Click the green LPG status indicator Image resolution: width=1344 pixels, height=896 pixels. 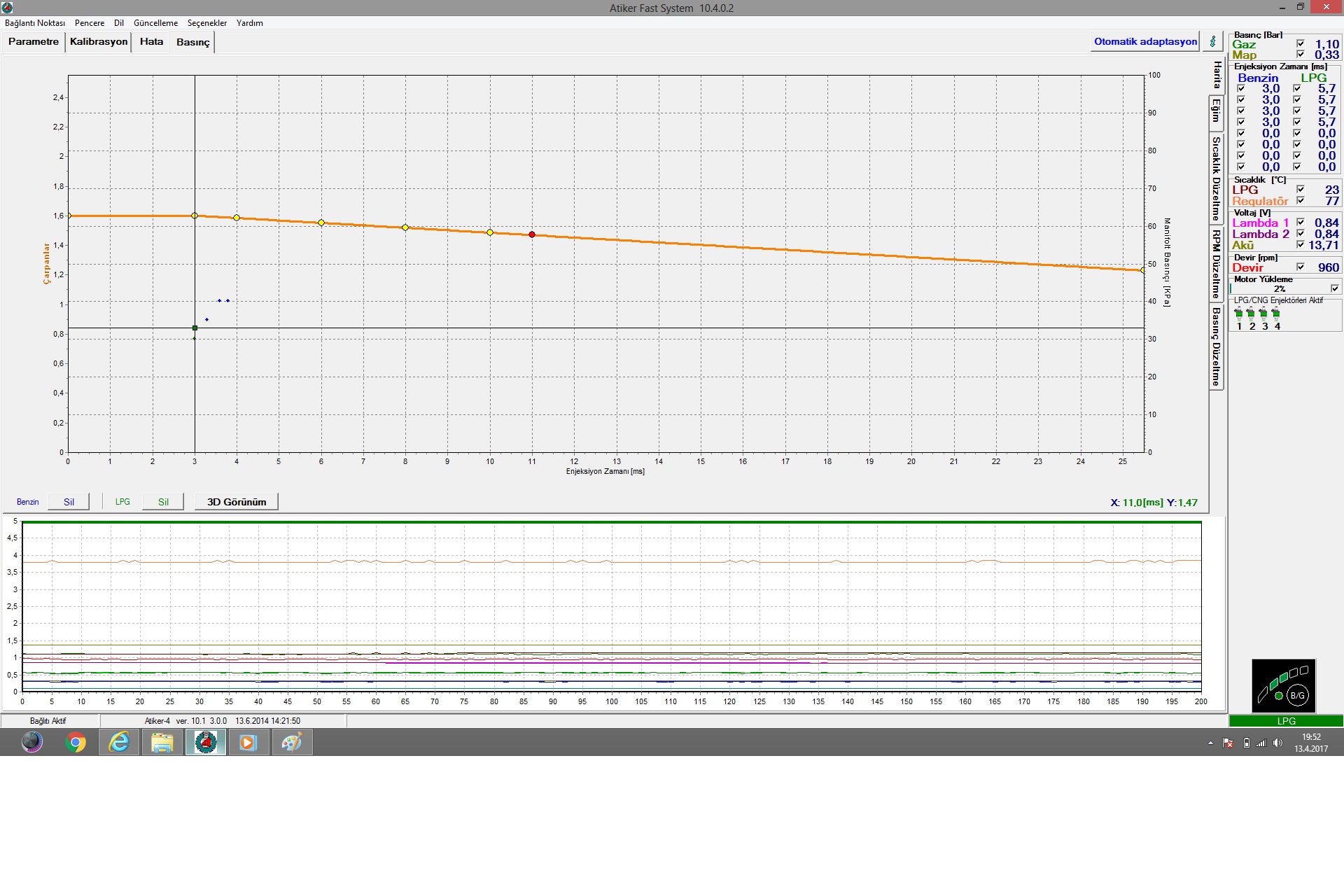pyautogui.click(x=1286, y=721)
